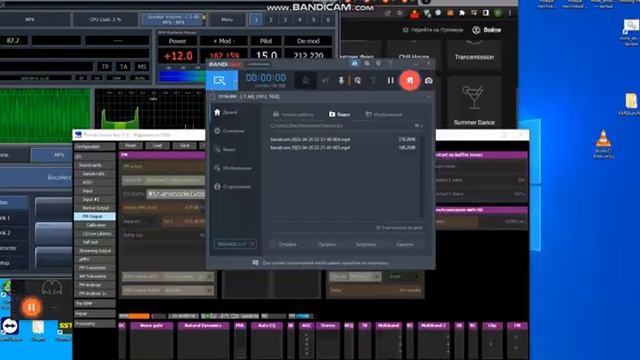The width and height of the screenshot is (640, 360).
Task: Click the Edit button below the file list
Action: coord(327,244)
